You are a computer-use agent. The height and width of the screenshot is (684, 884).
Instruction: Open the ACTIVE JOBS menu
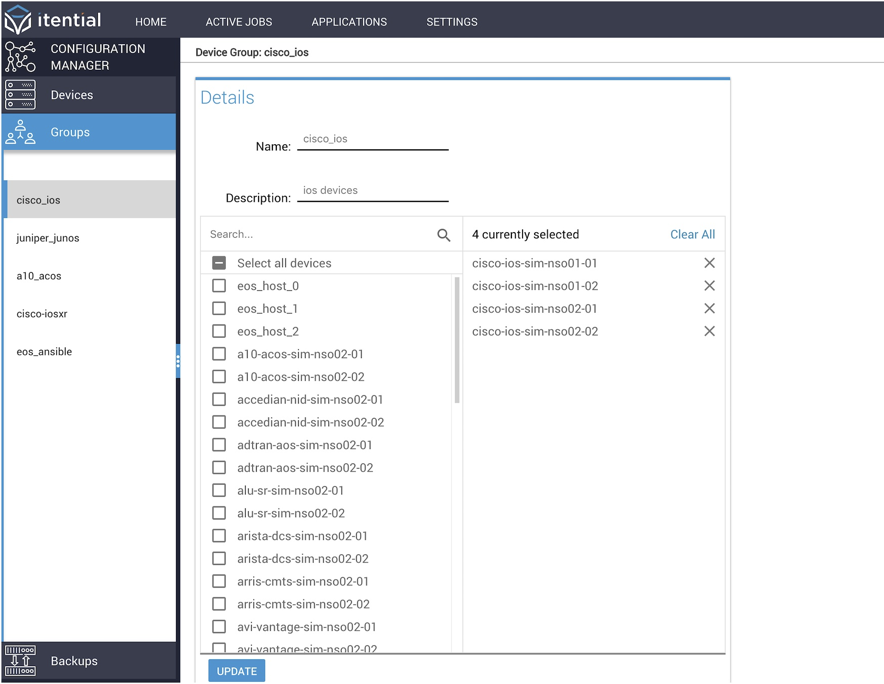pos(239,21)
